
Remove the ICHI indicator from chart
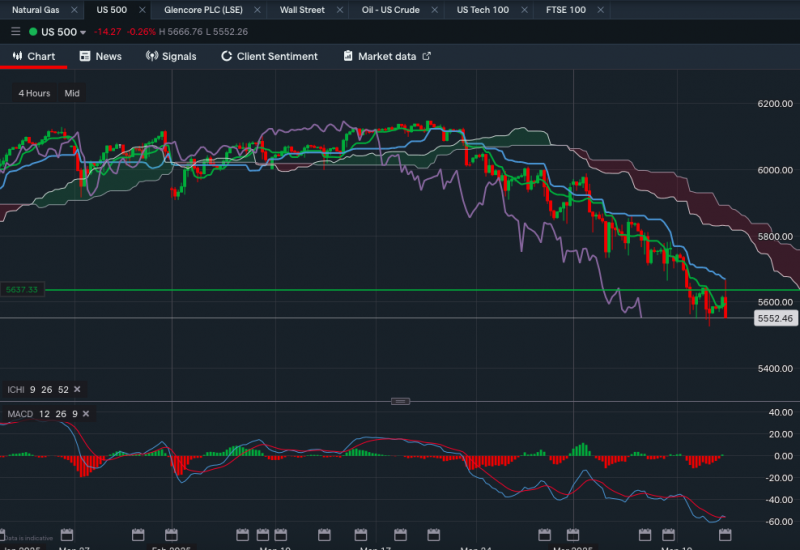[x=78, y=389]
